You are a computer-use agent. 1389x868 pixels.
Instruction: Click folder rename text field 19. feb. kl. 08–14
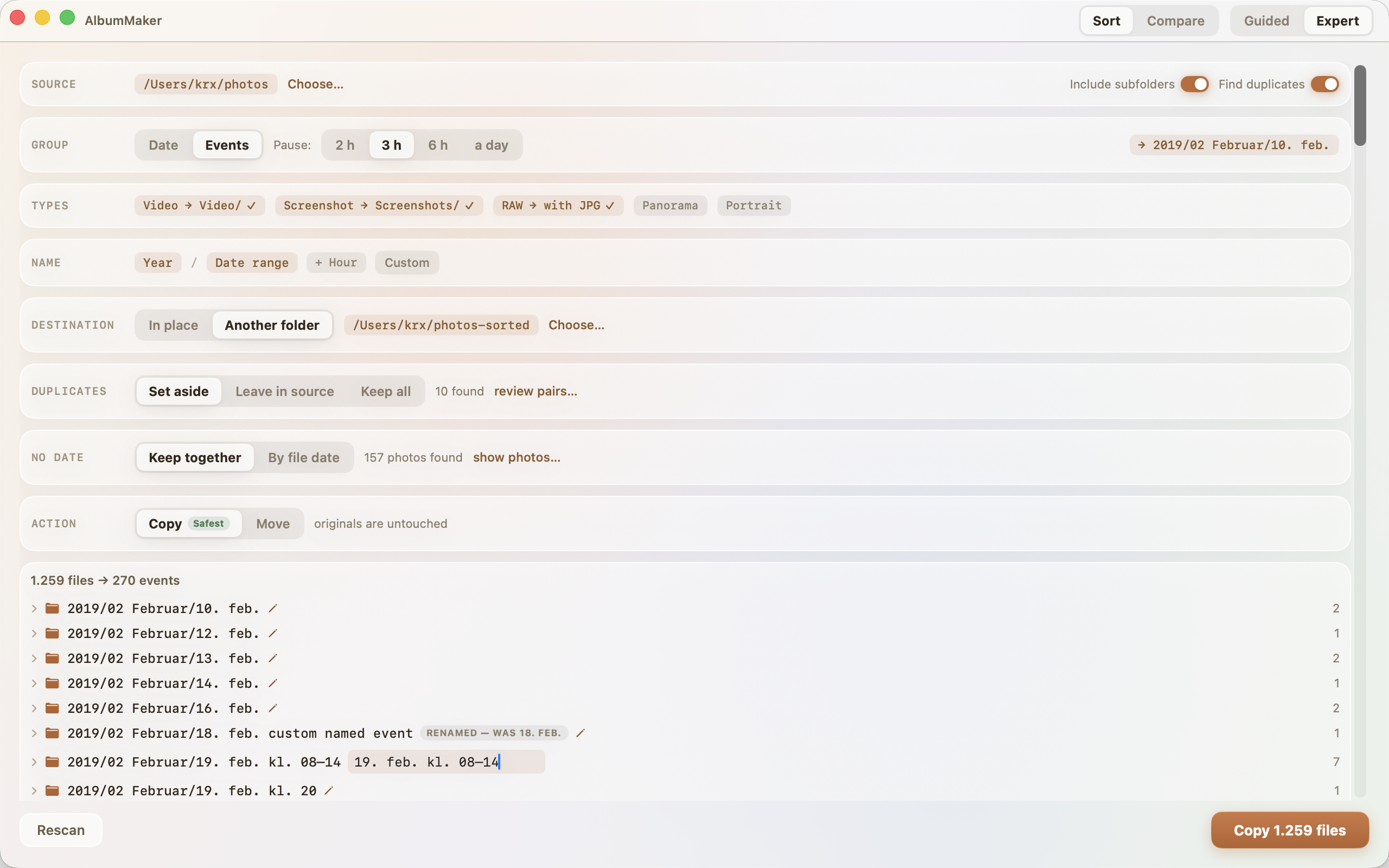[446, 762]
